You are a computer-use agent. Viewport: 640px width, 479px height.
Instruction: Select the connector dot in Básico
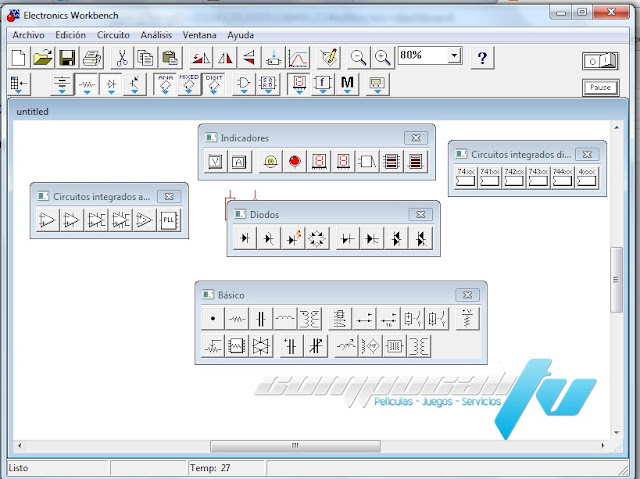(213, 319)
